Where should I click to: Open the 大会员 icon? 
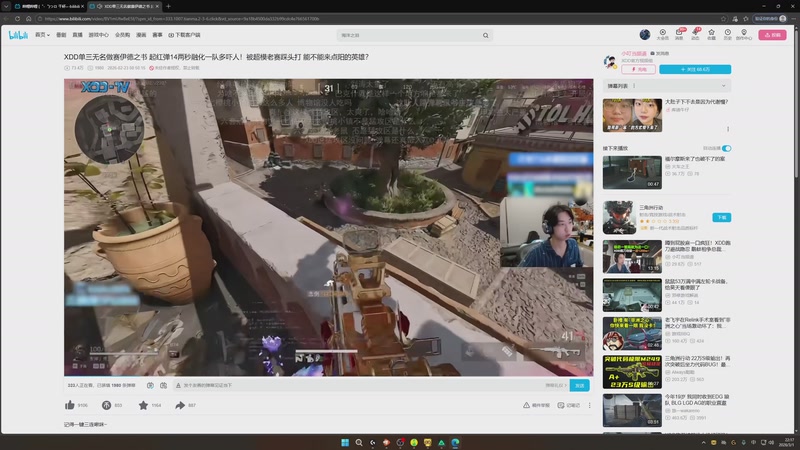662,34
